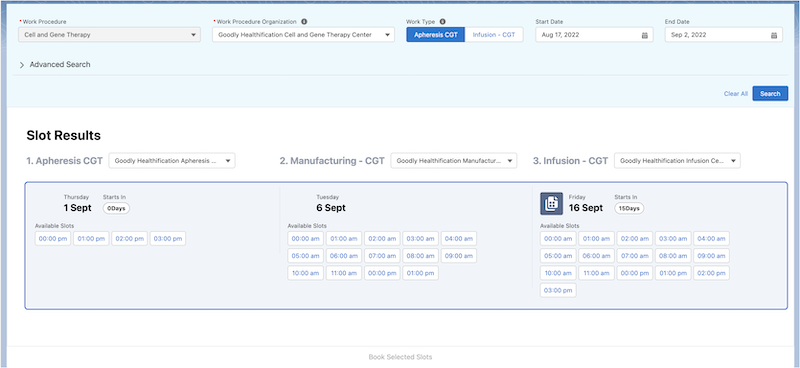
Task: Expand the Advanced Search section
Action: [55, 65]
